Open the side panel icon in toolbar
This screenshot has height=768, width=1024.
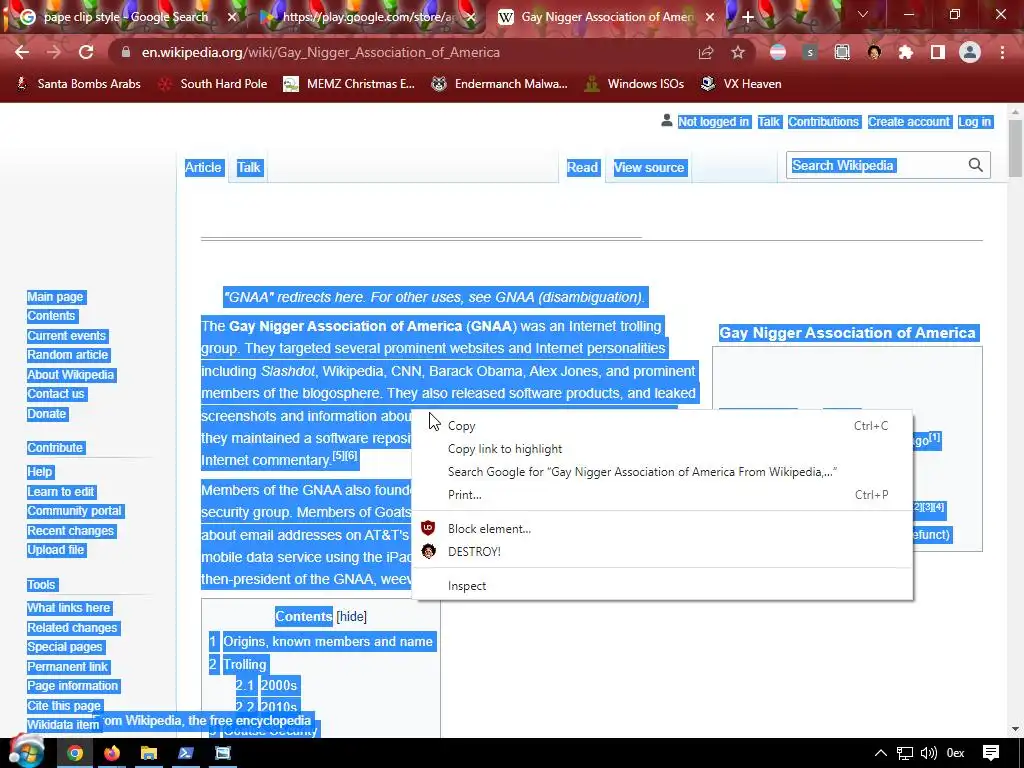[938, 52]
